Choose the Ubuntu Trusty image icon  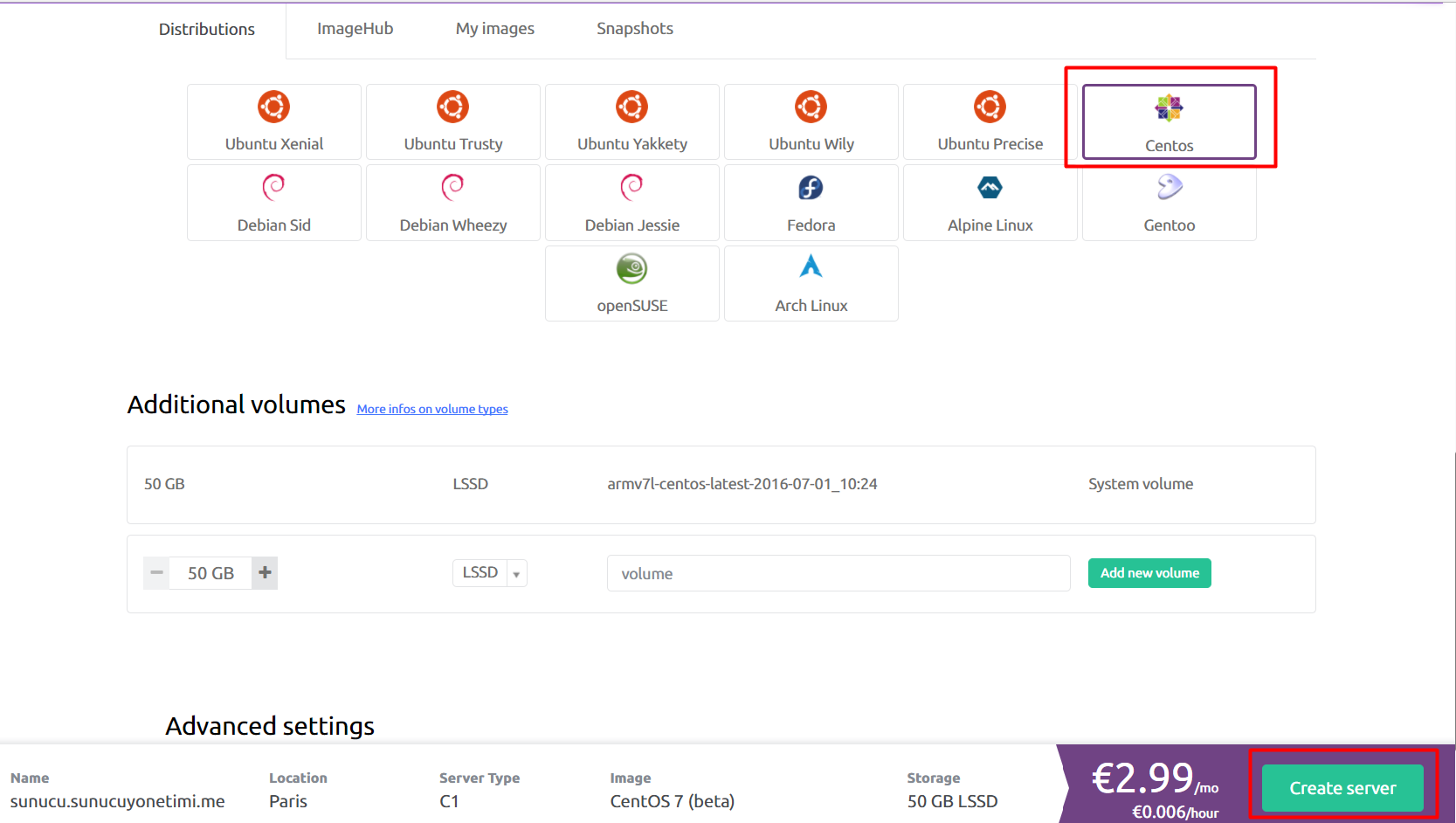pyautogui.click(x=452, y=107)
